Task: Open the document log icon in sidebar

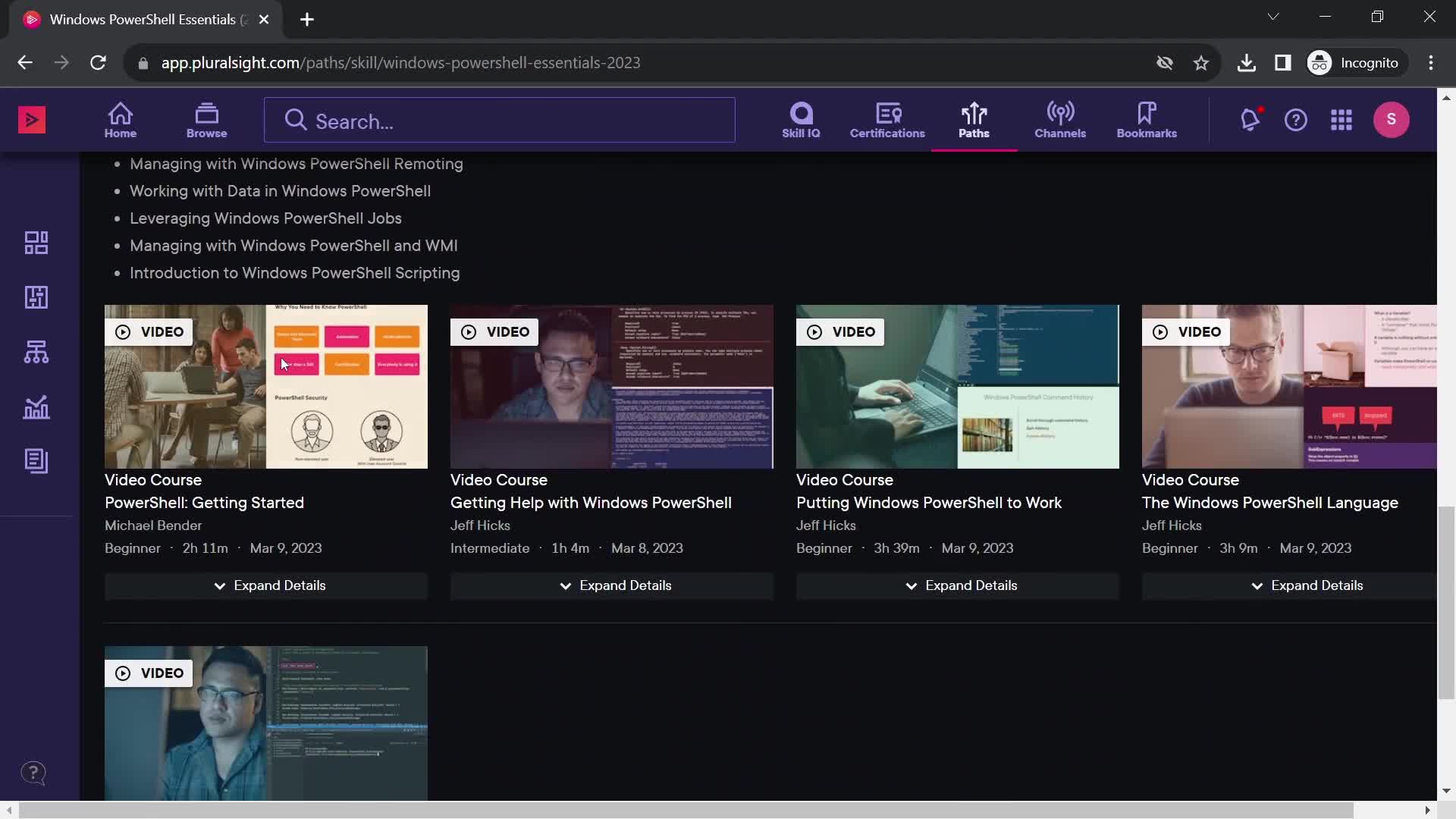Action: pyautogui.click(x=36, y=461)
